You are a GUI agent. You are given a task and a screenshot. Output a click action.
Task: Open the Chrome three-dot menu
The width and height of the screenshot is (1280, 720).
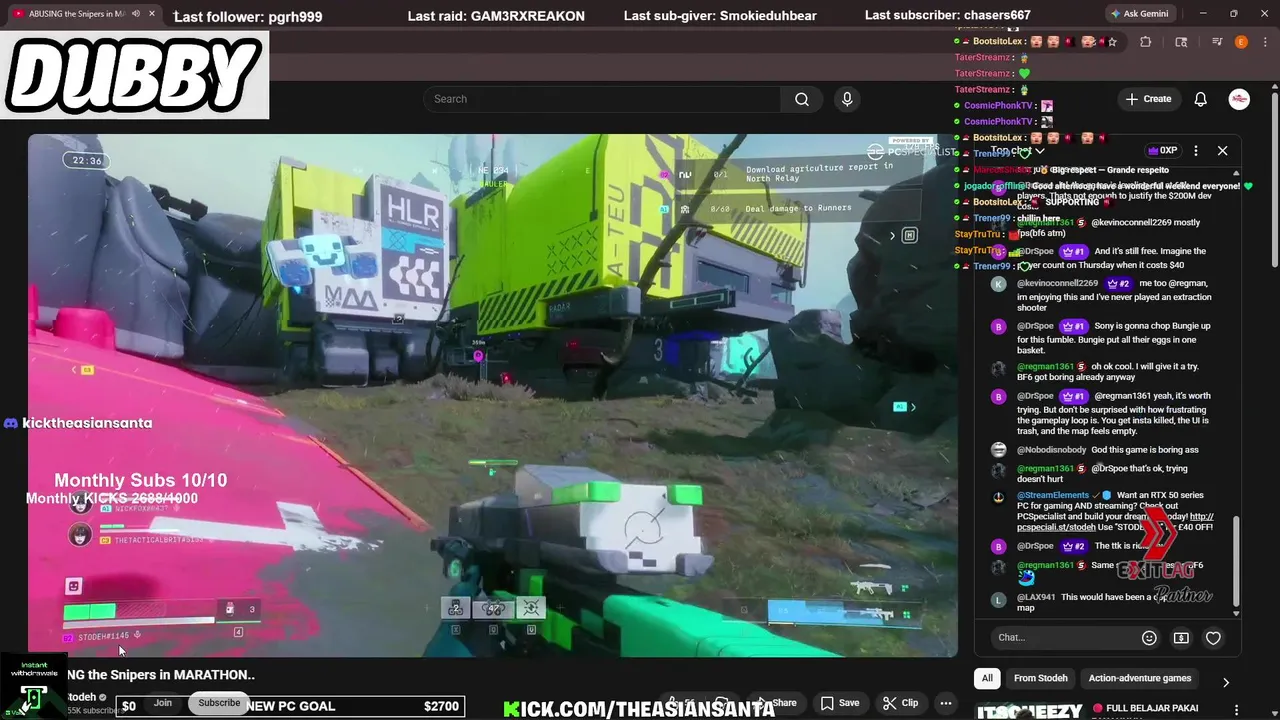pyautogui.click(x=1264, y=42)
